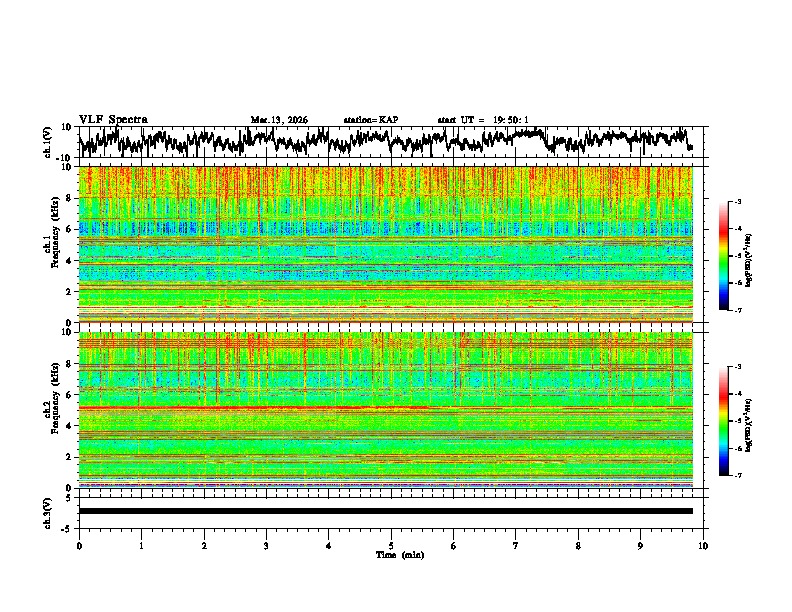Screen dimensions: 792x612
Task: Click time axis tick label "7"
Action: (x=516, y=546)
